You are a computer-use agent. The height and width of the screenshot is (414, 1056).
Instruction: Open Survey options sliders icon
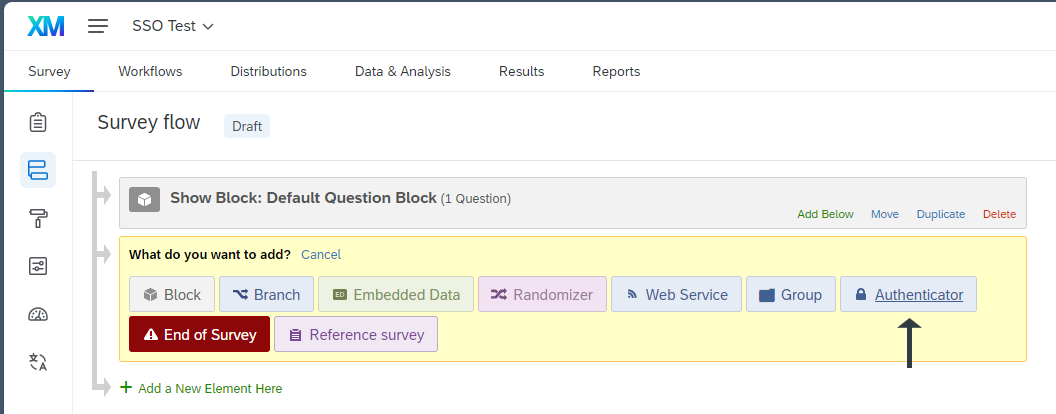tap(38, 266)
